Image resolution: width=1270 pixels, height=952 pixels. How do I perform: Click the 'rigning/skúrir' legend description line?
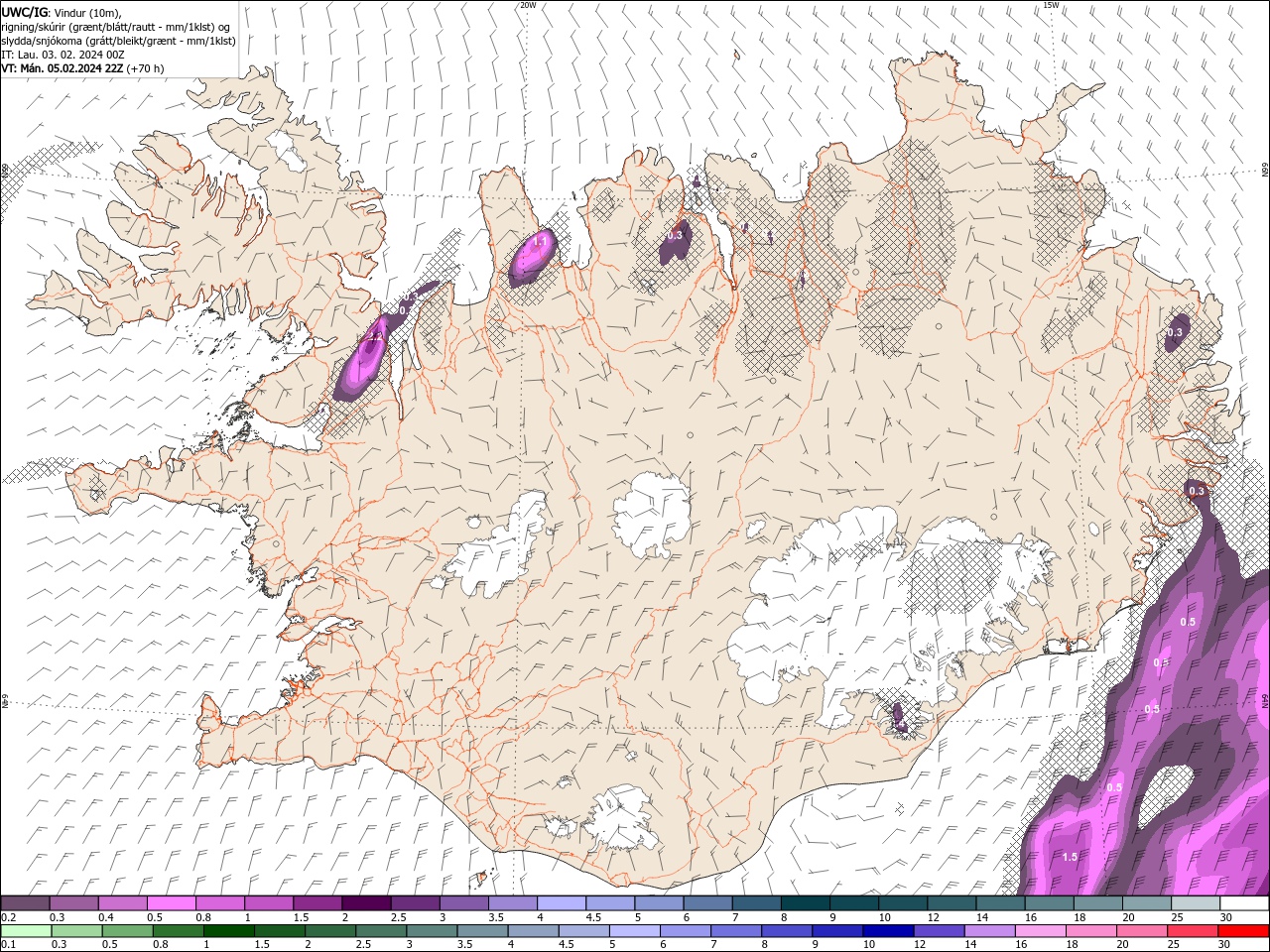coord(115,27)
